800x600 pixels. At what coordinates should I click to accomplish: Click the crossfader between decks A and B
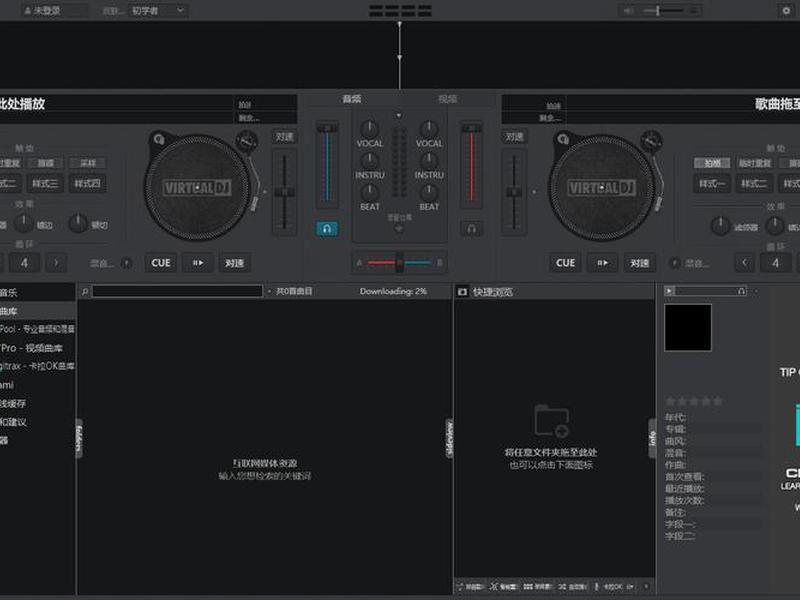pos(399,262)
